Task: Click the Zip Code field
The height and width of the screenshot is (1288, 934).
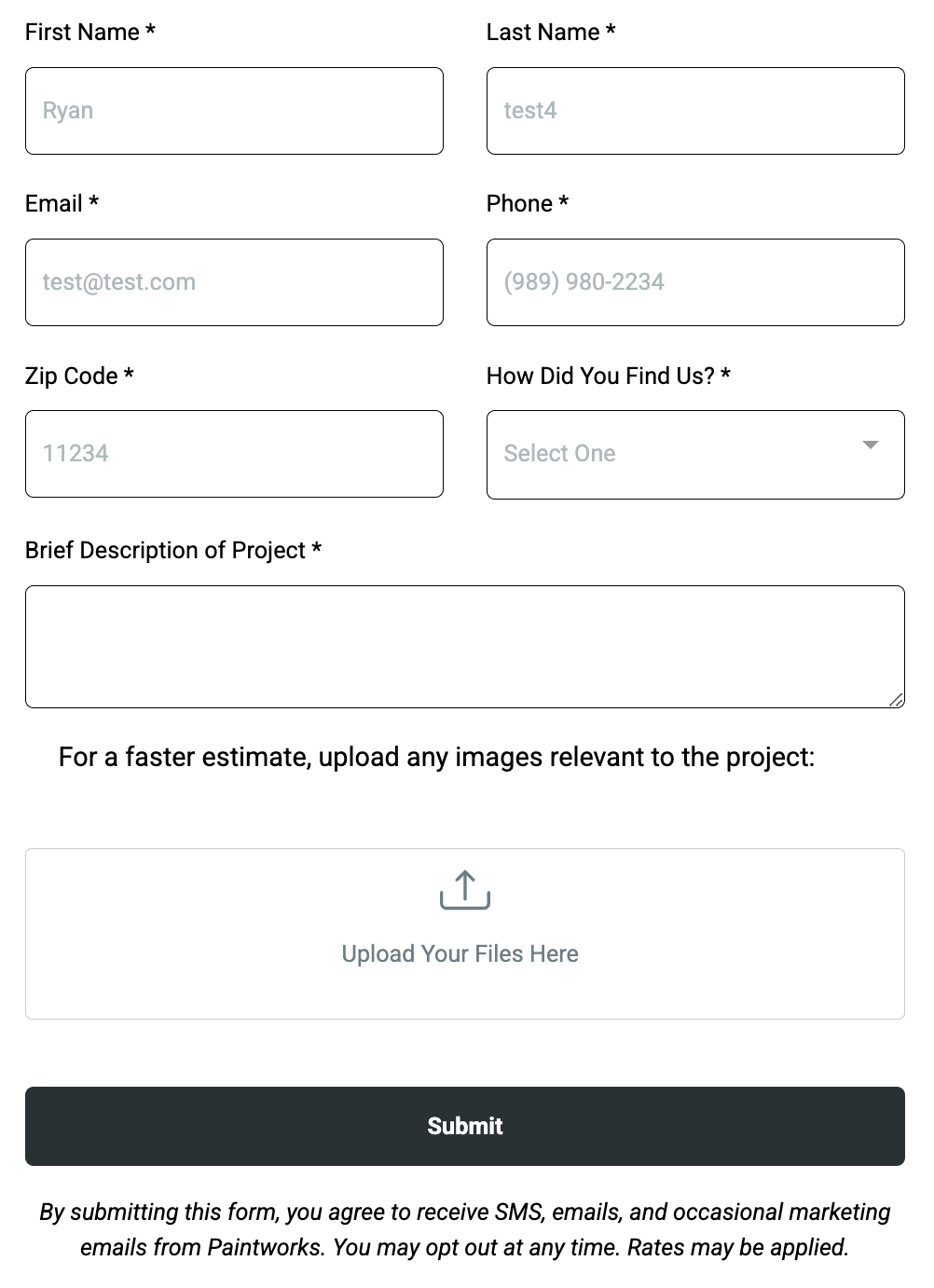Action: (234, 453)
